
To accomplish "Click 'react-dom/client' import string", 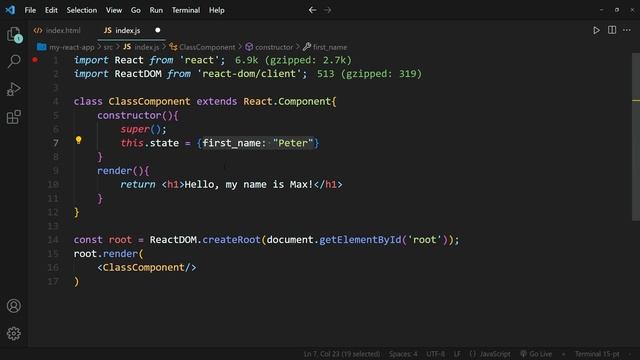I will click(249, 74).
